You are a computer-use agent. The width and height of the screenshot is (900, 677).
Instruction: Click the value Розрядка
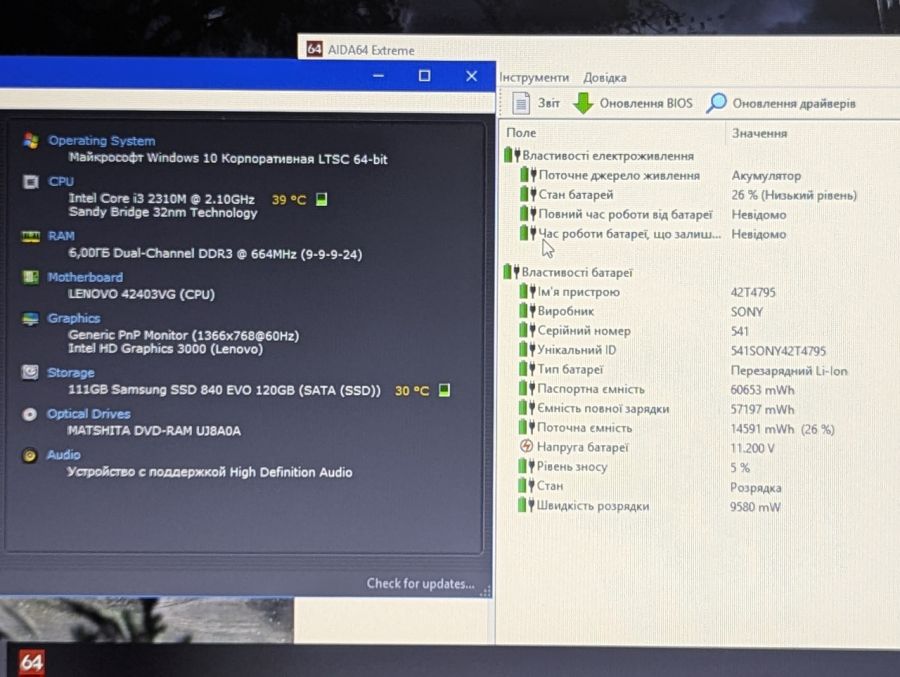coord(755,488)
